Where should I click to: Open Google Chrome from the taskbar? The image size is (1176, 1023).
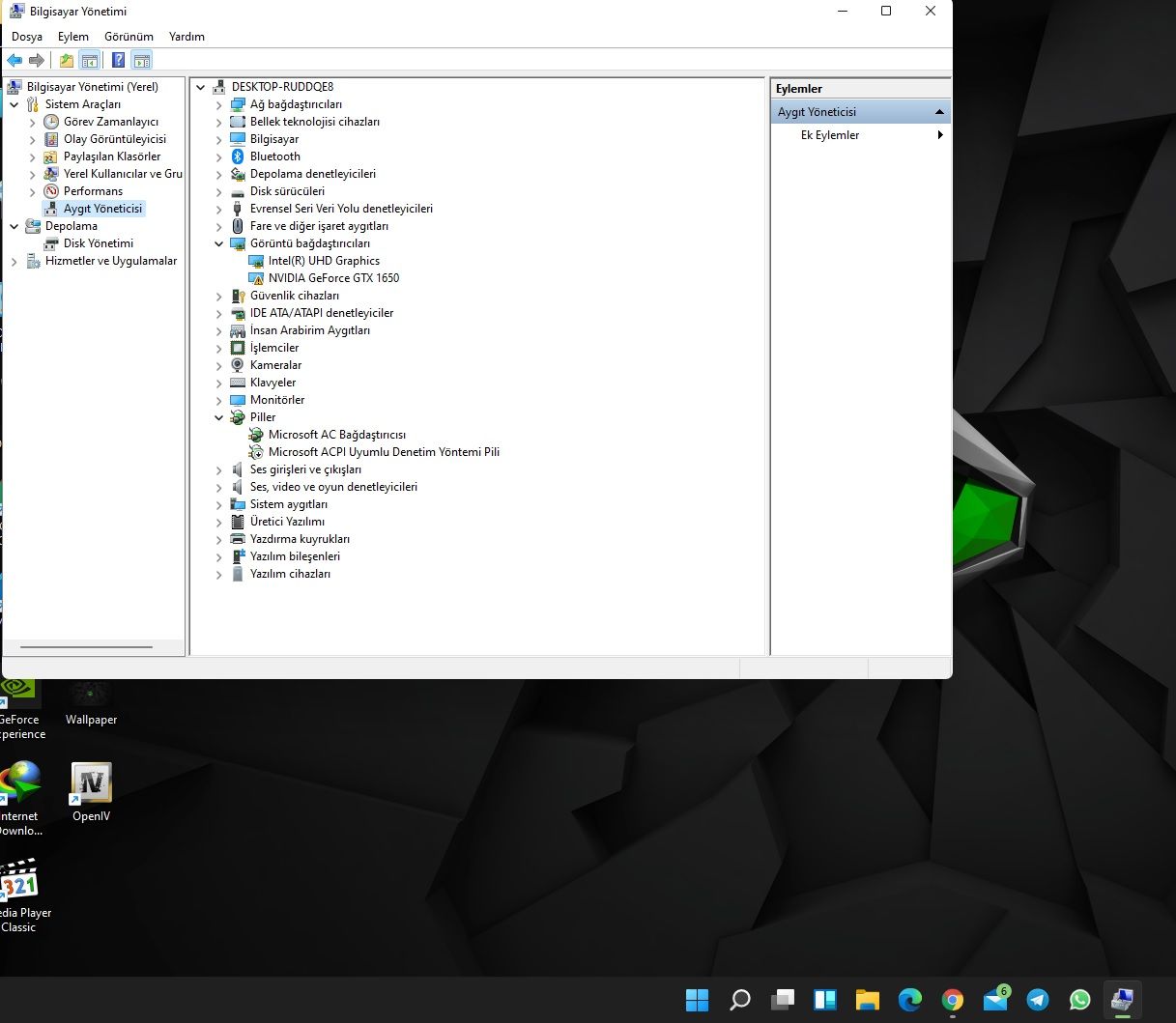[953, 1000]
